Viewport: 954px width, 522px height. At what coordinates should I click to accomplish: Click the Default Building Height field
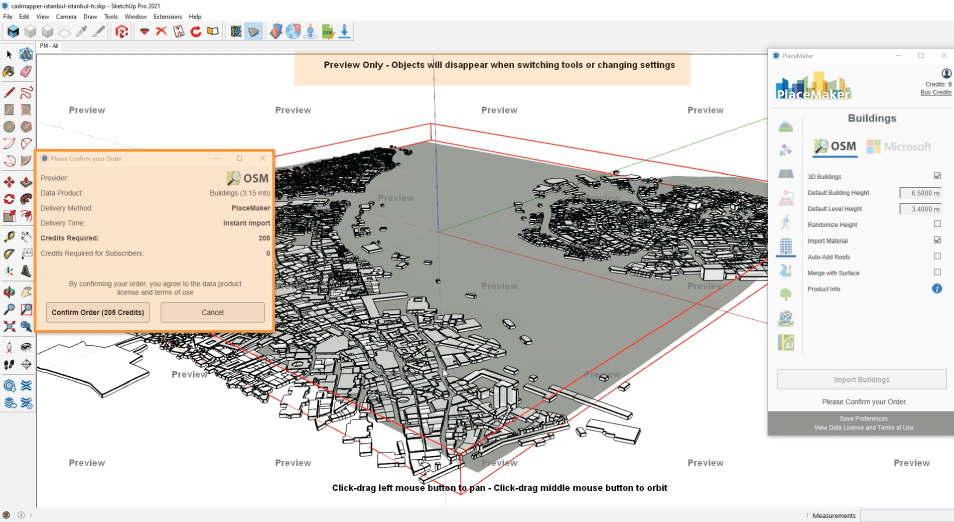point(921,193)
